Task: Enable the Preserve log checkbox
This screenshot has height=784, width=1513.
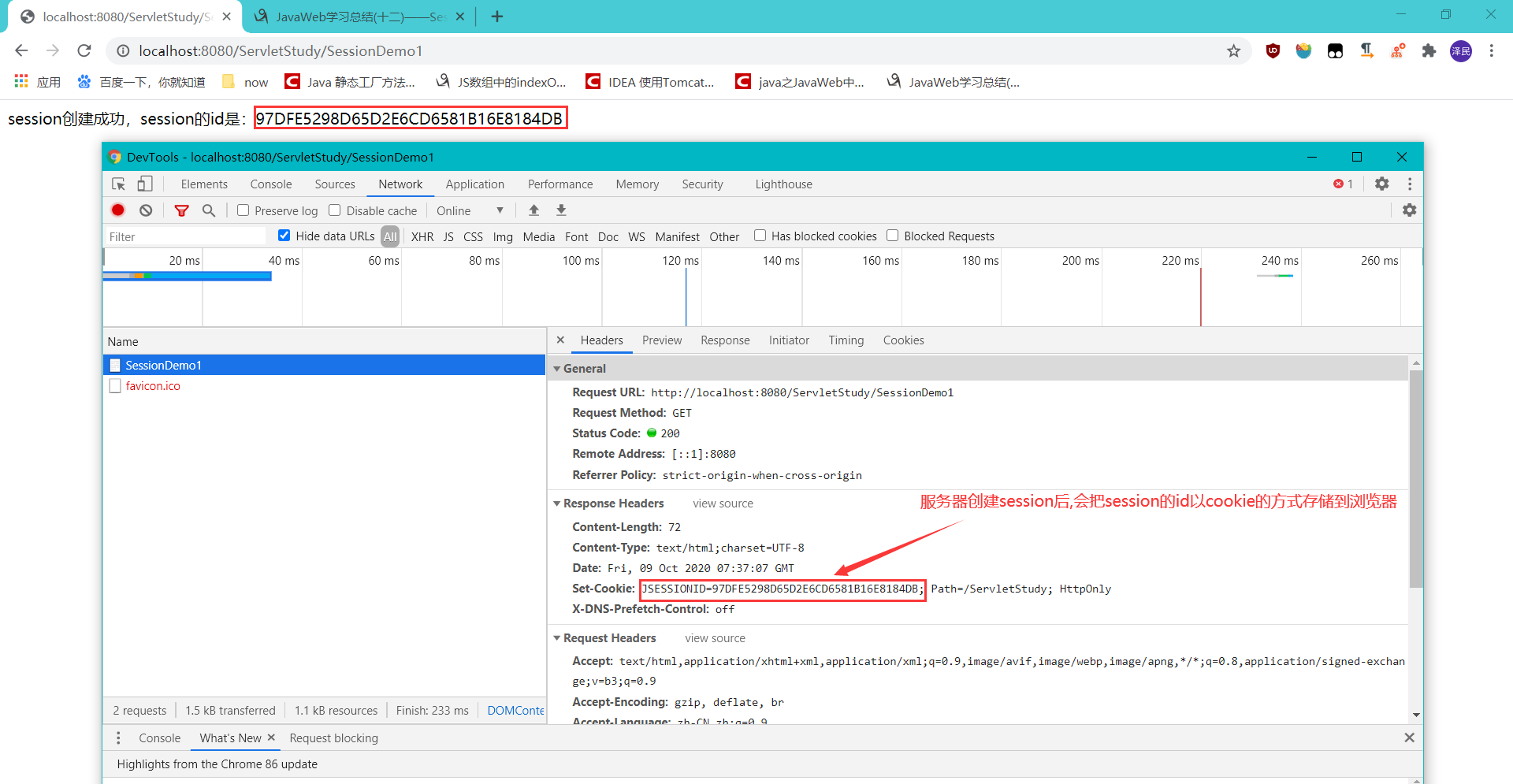Action: click(243, 210)
